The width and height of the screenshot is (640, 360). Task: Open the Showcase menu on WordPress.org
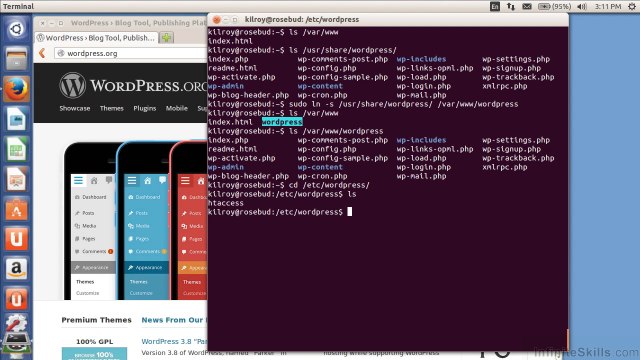[x=75, y=108]
